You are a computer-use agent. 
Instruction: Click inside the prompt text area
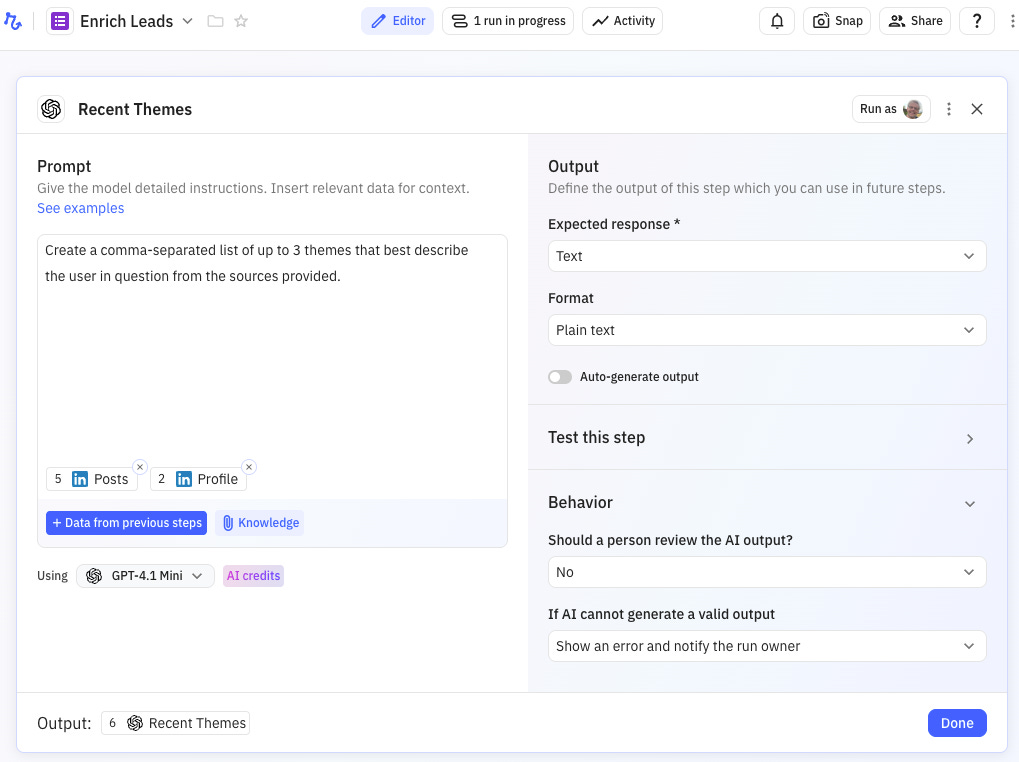[272, 360]
